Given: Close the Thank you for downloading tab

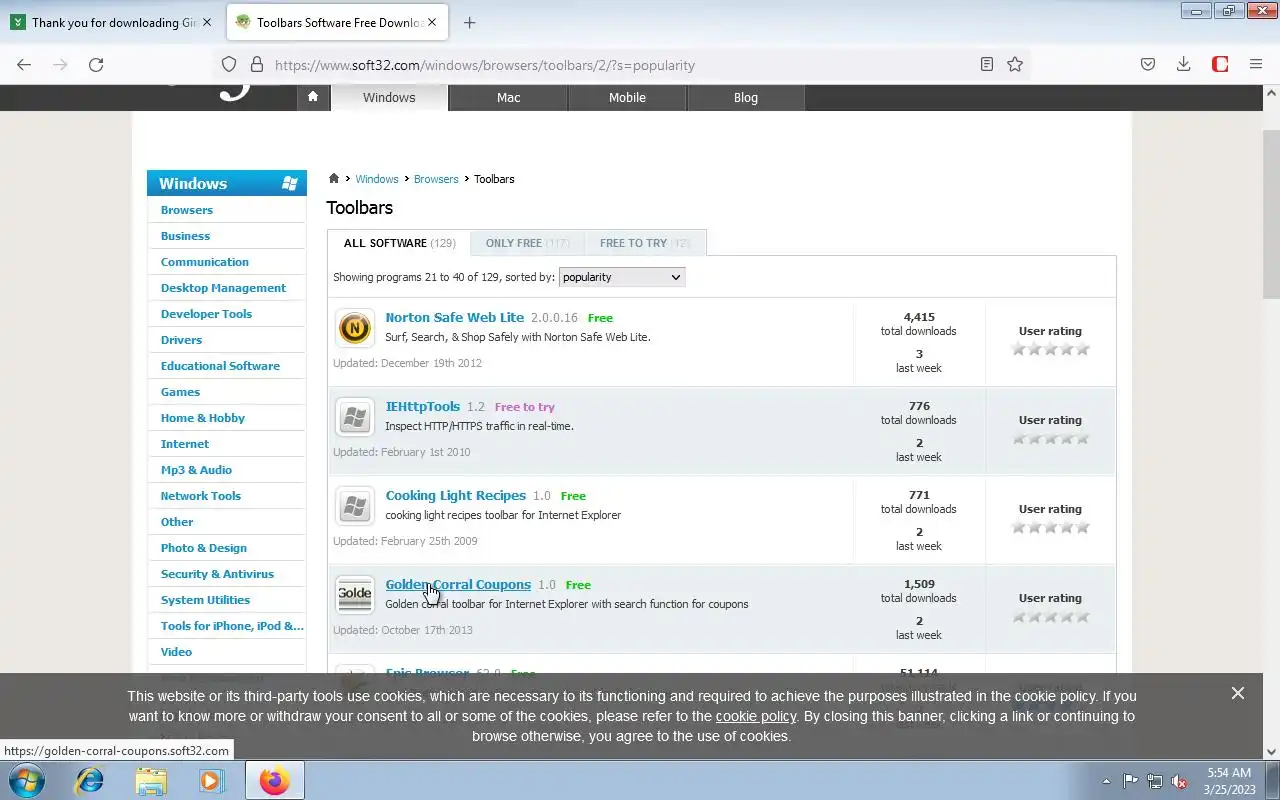Looking at the screenshot, I should pyautogui.click(x=207, y=22).
